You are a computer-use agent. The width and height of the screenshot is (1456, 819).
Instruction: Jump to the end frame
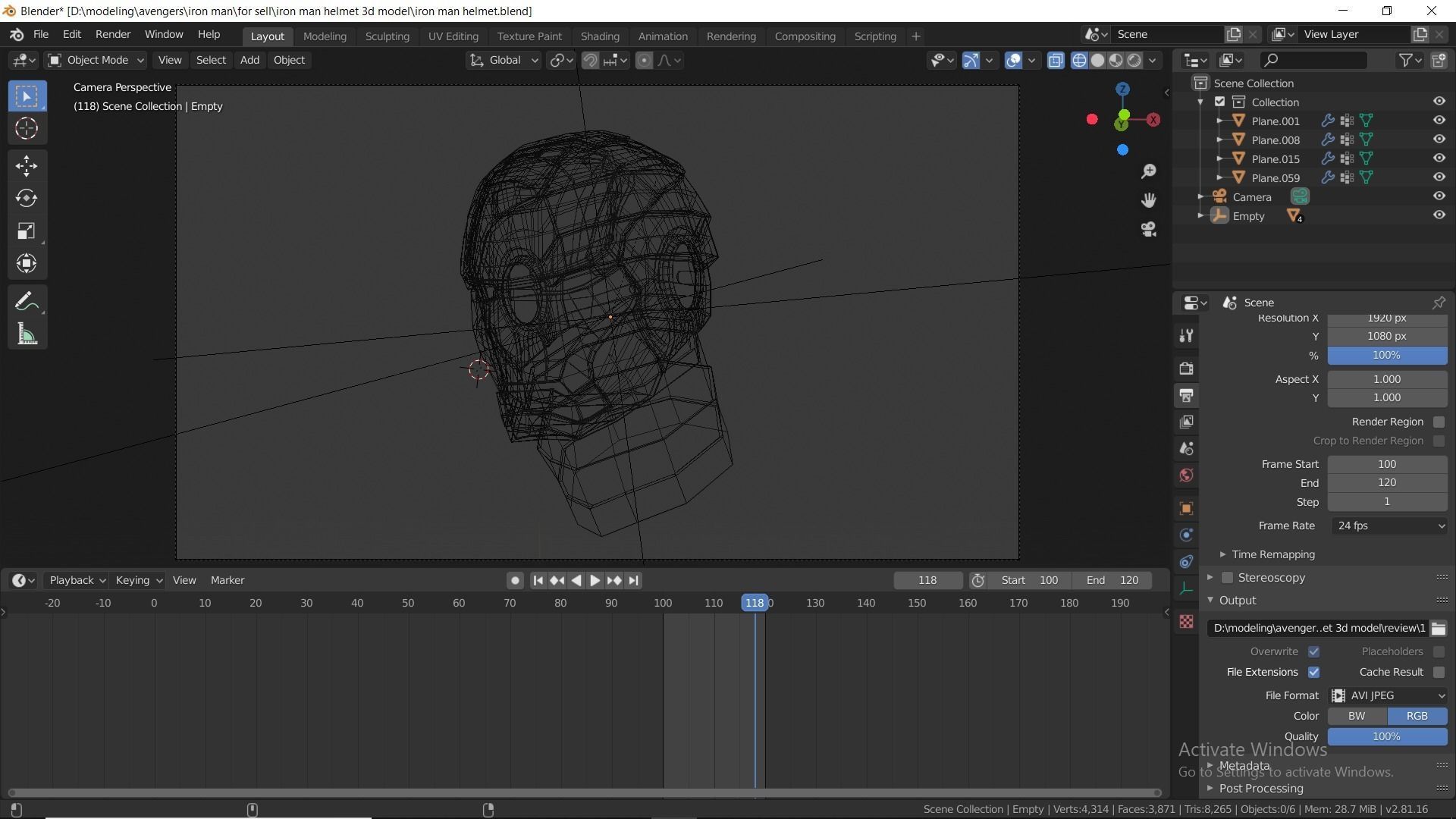634,580
